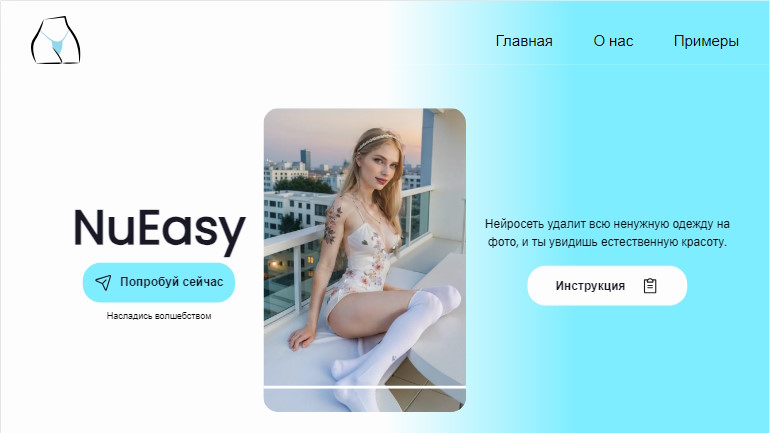Click the clipboard icon beside Инструкция
The image size is (770, 433).
pos(650,286)
